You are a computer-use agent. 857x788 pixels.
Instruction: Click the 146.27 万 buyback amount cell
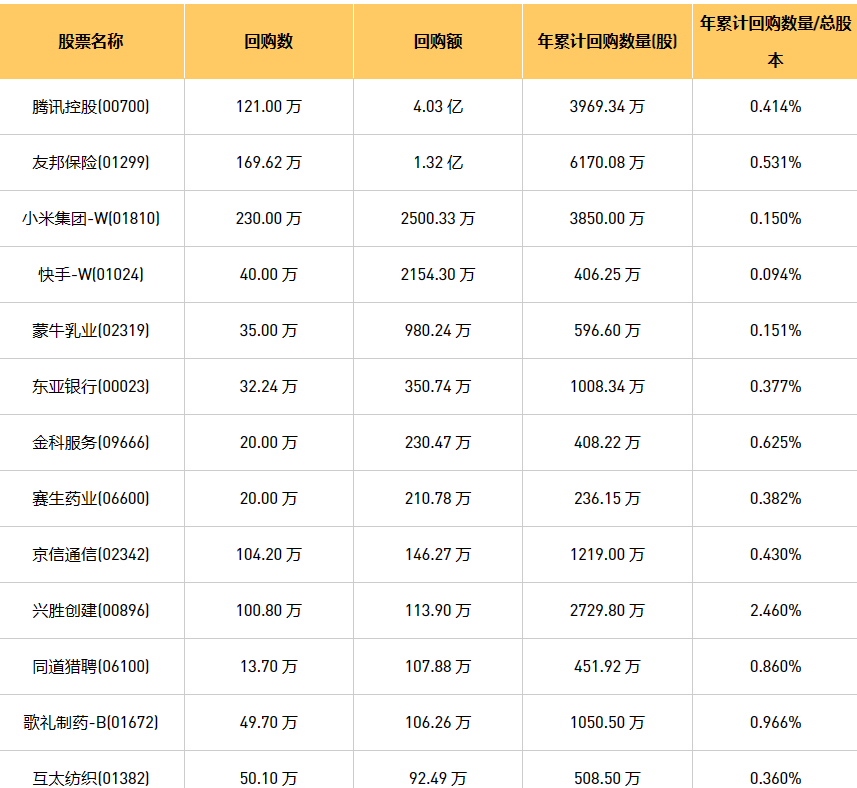point(438,555)
